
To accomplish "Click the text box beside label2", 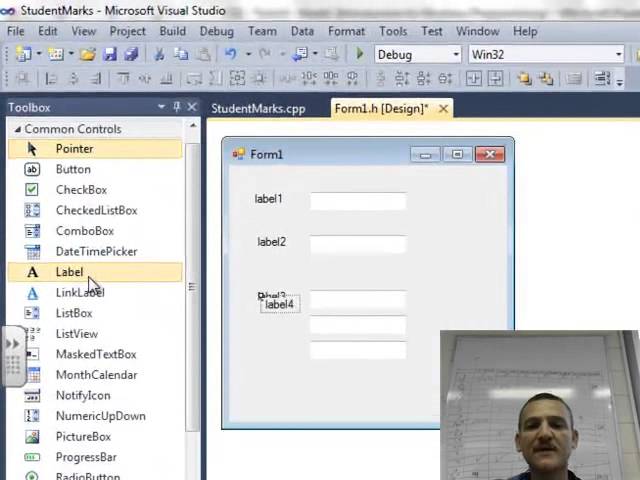I will click(x=358, y=244).
